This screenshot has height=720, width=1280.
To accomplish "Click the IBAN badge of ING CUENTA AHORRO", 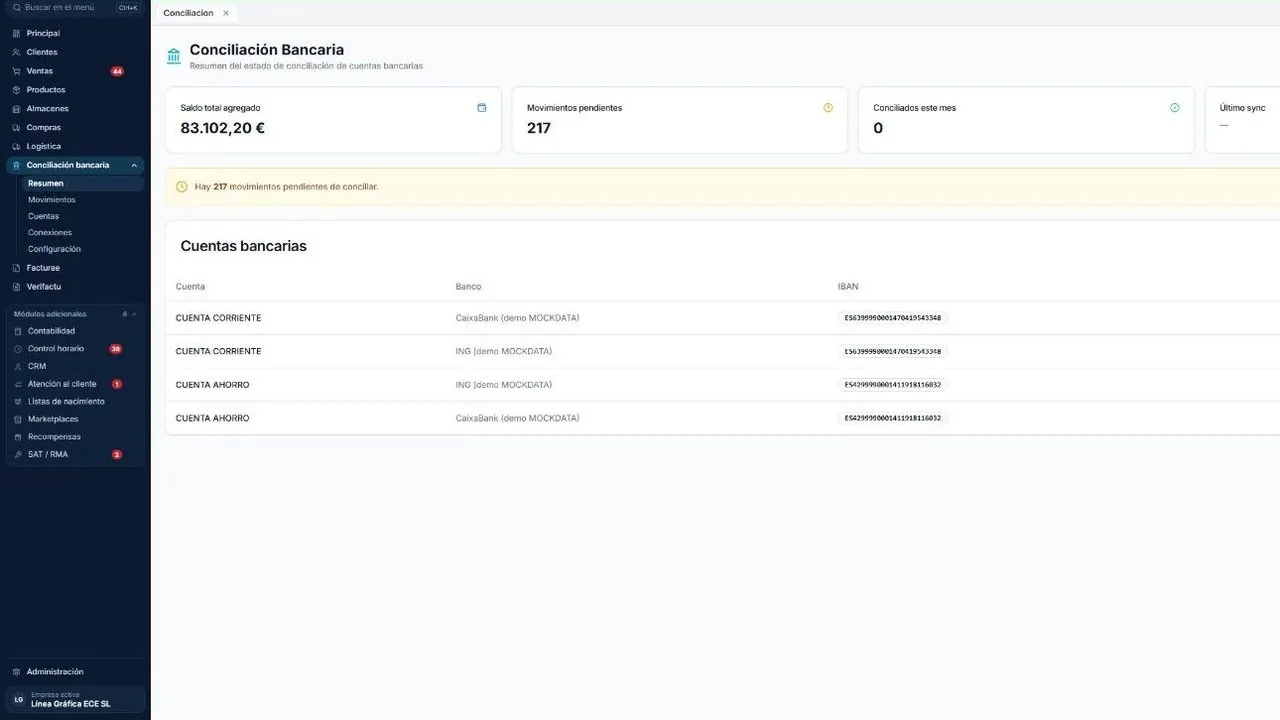I will (x=893, y=385).
